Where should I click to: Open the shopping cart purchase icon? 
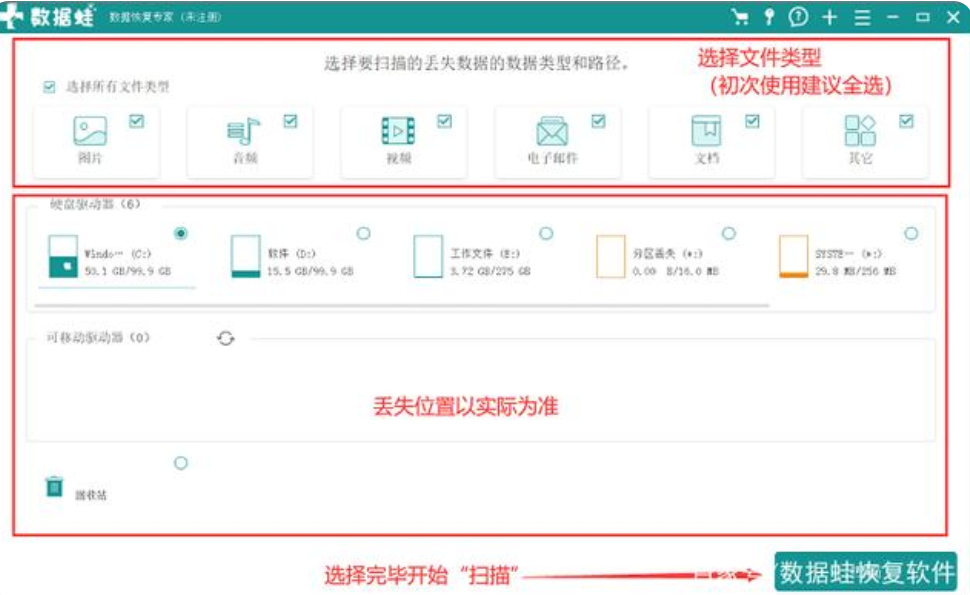pos(740,15)
